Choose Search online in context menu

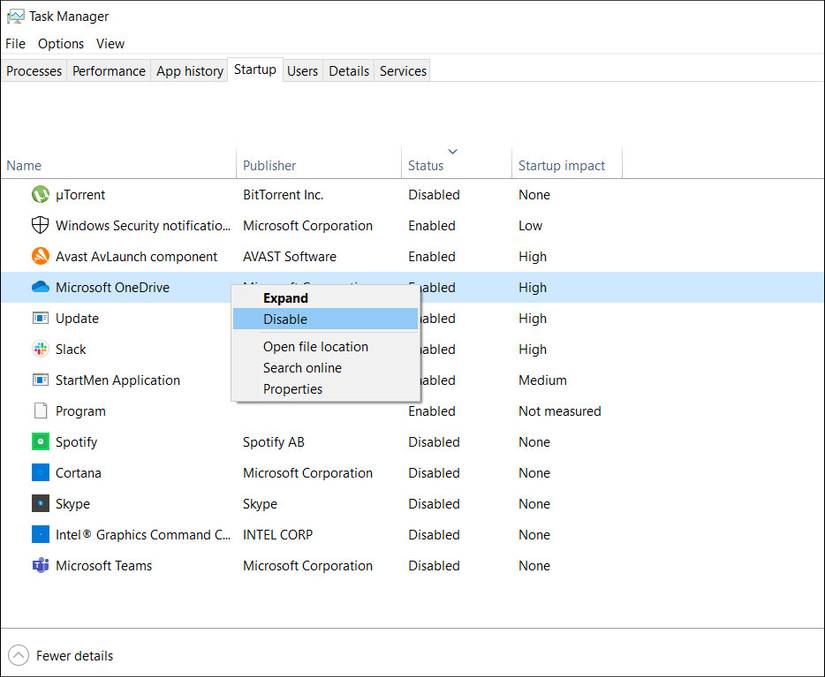point(326,368)
